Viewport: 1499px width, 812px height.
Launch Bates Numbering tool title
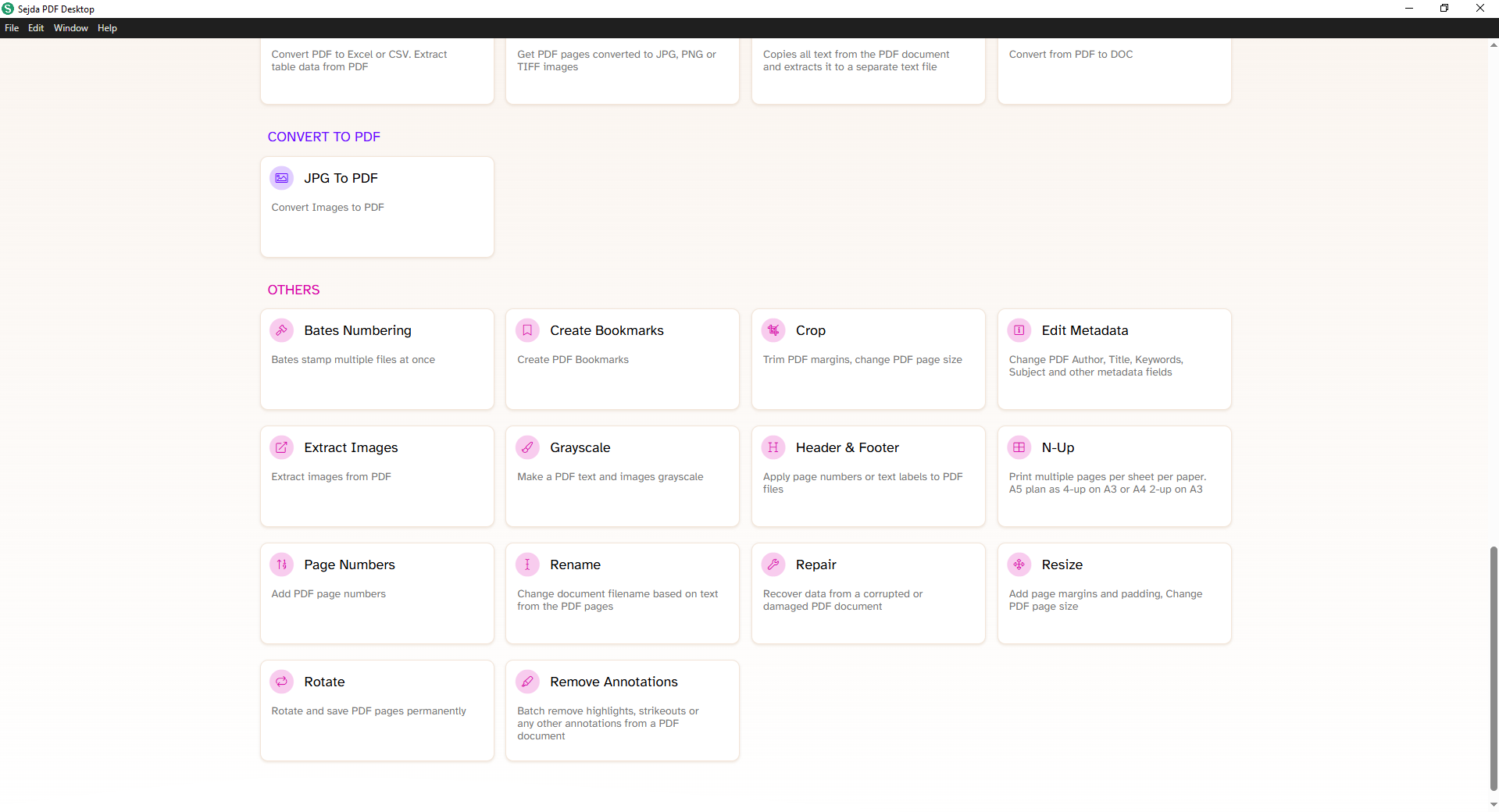coord(358,330)
